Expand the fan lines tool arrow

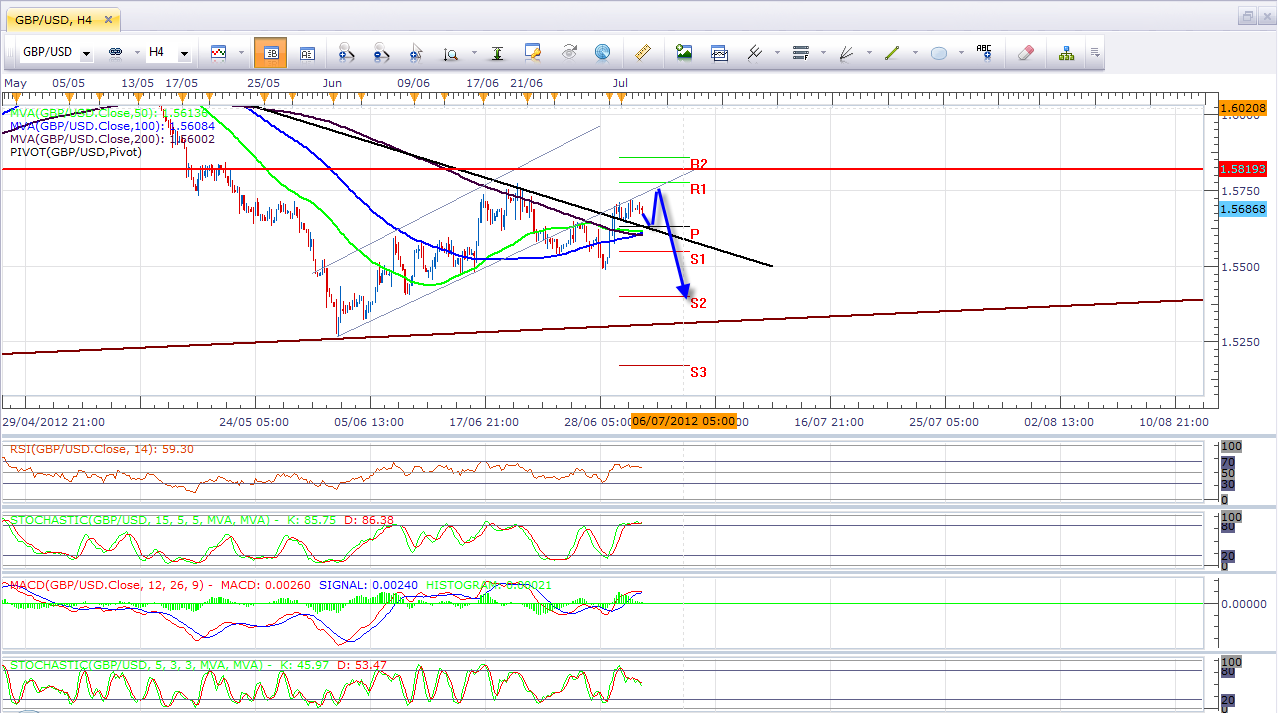pyautogui.click(x=867, y=53)
